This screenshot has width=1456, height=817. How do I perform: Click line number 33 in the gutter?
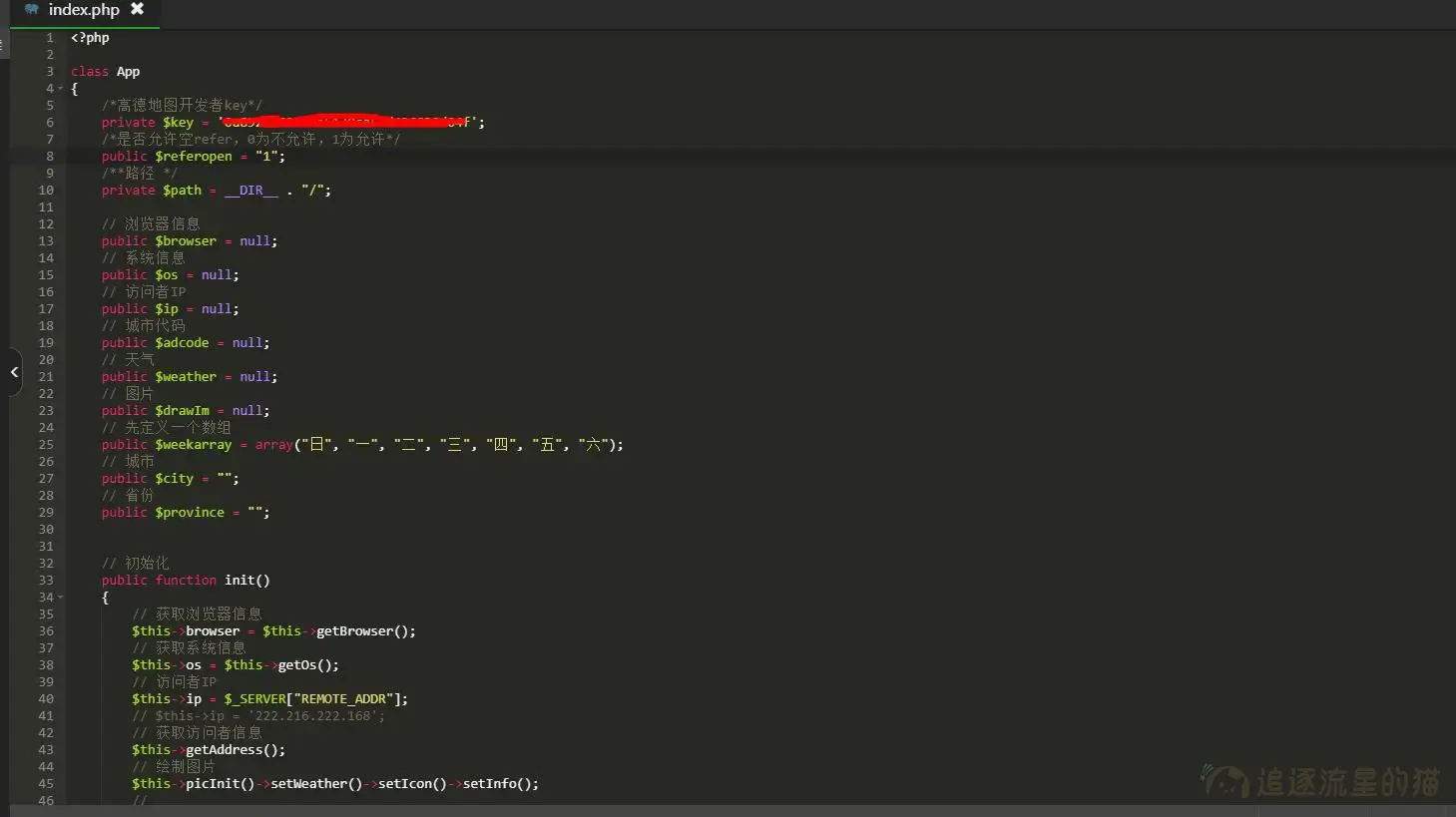pos(46,581)
